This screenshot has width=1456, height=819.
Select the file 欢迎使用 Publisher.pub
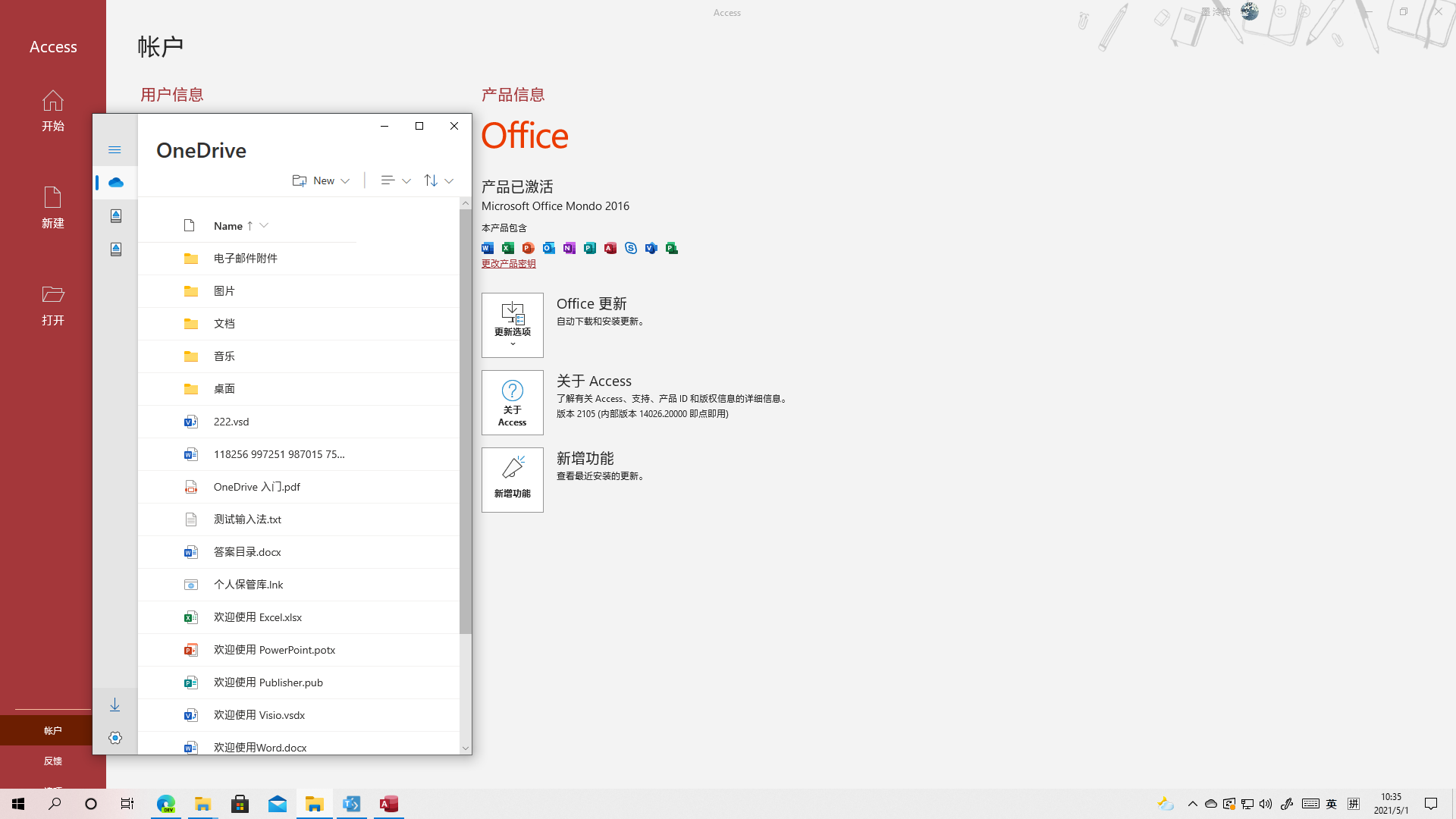tap(299, 682)
